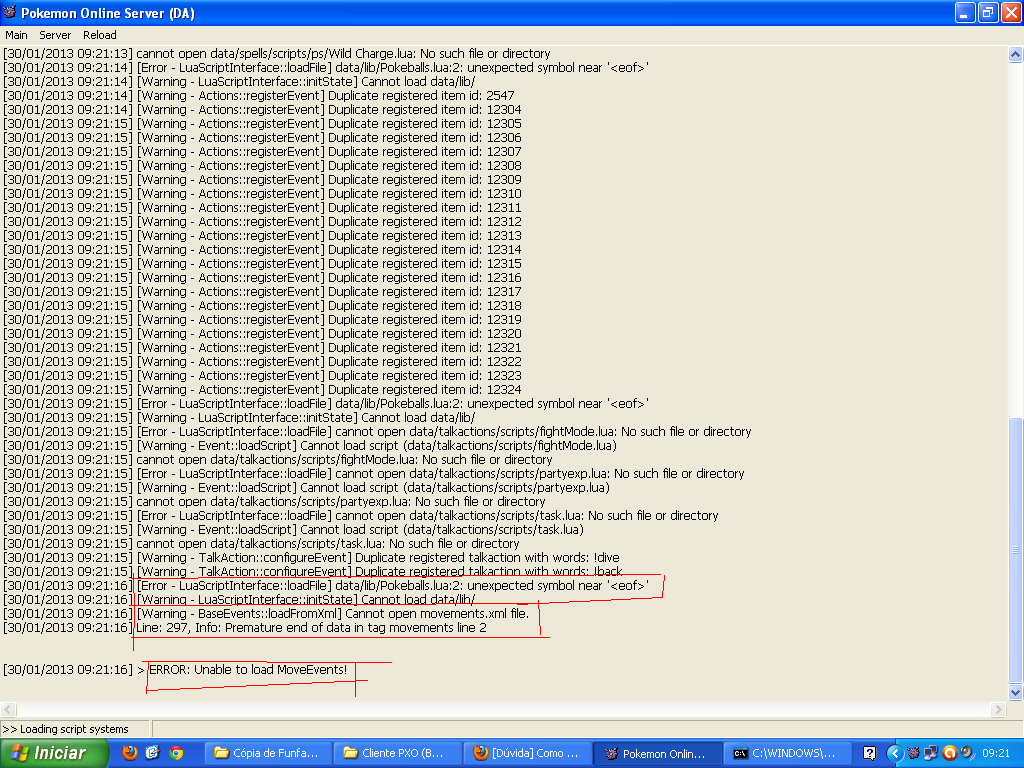Screen dimensions: 1024x768
Task: Click the vertical scrollbar down arrow
Action: coord(1016,692)
